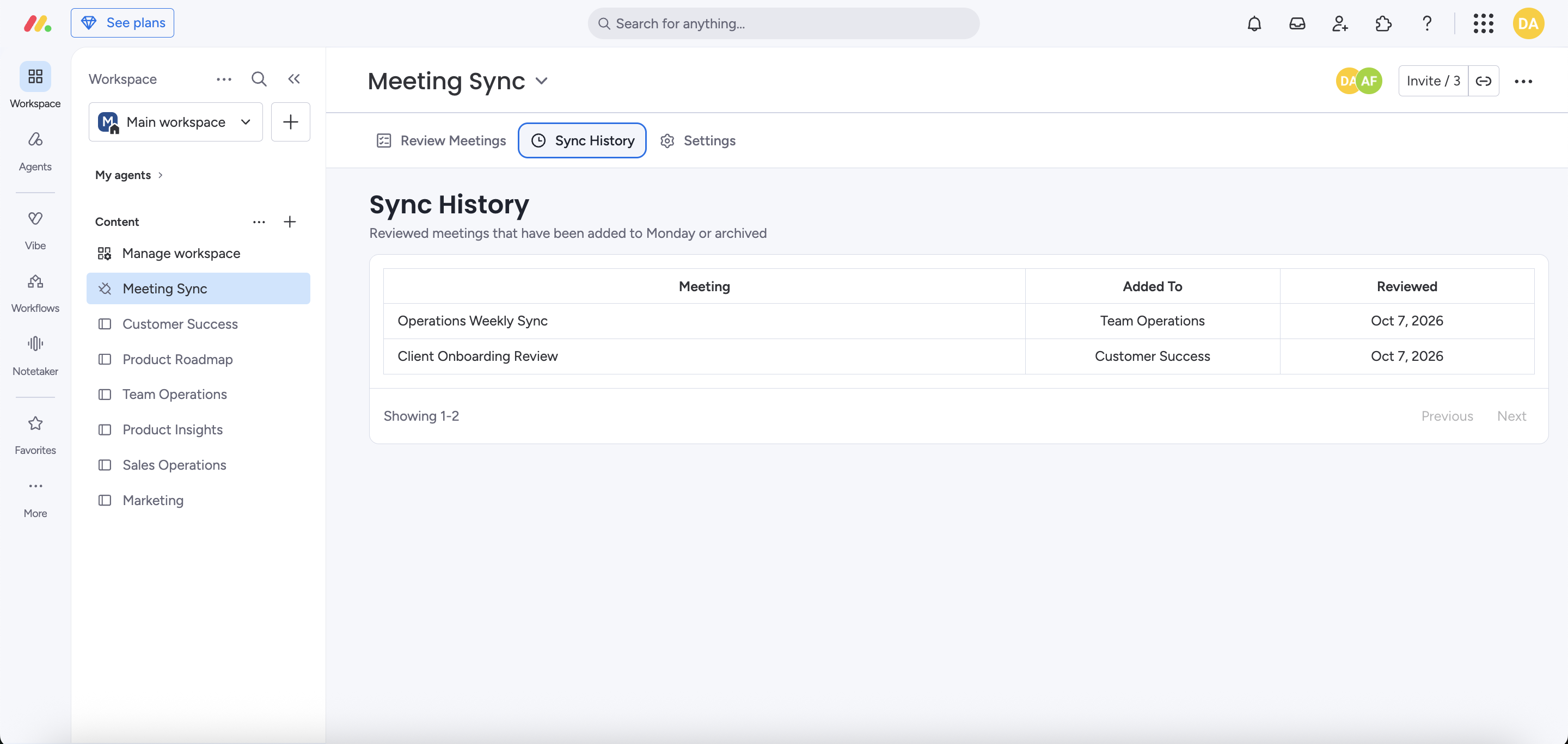Copy board link icon next to Invite
Screen dimensions: 1568x744
(x=1484, y=81)
